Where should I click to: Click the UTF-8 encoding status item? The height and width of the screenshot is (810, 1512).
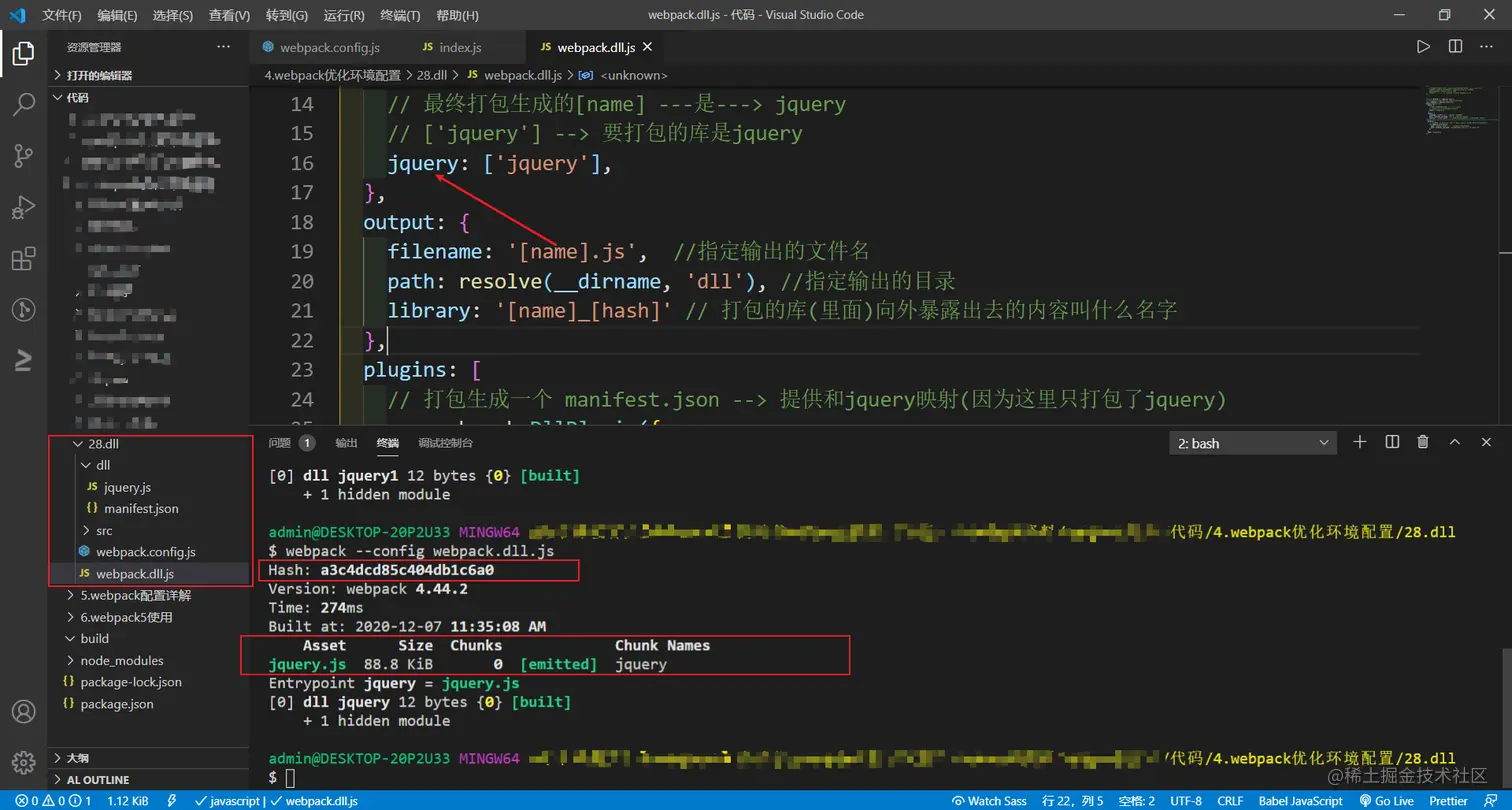point(1185,801)
